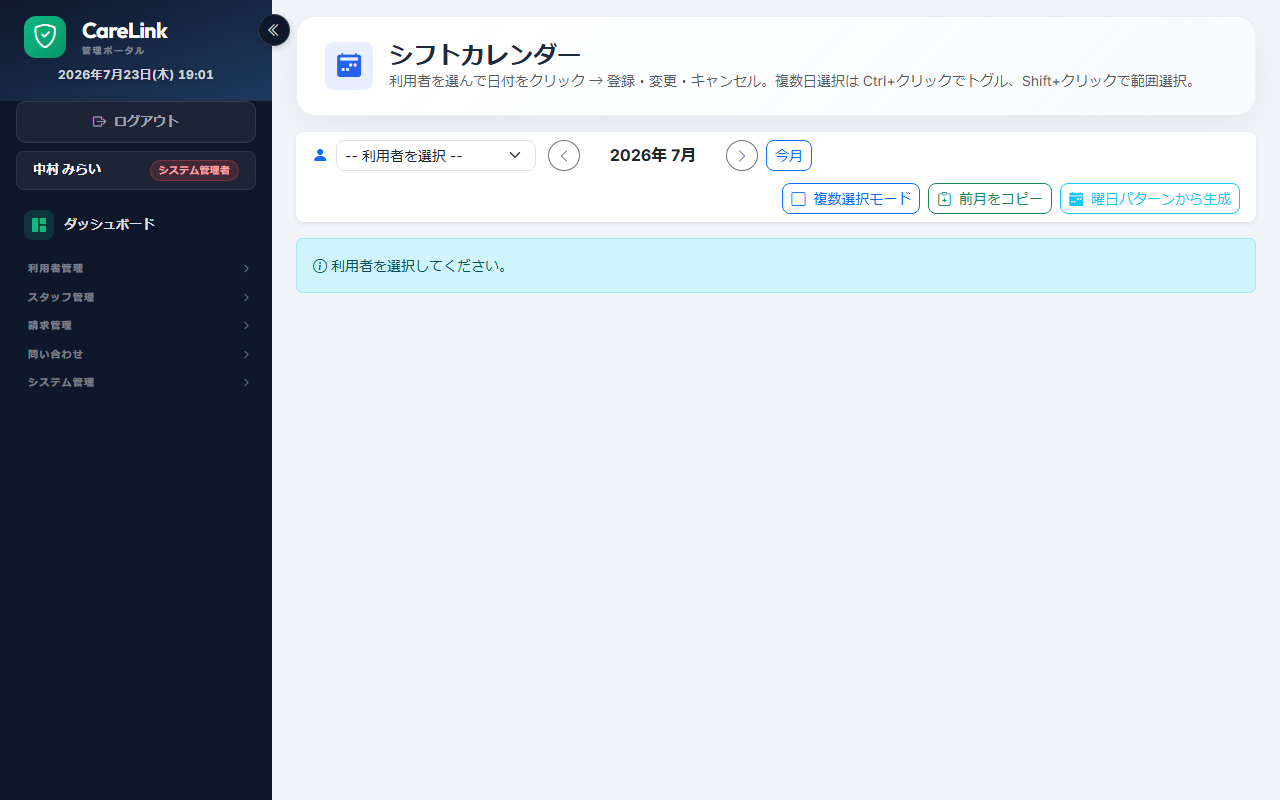Expand 利用者管理 menu section

tap(138, 268)
